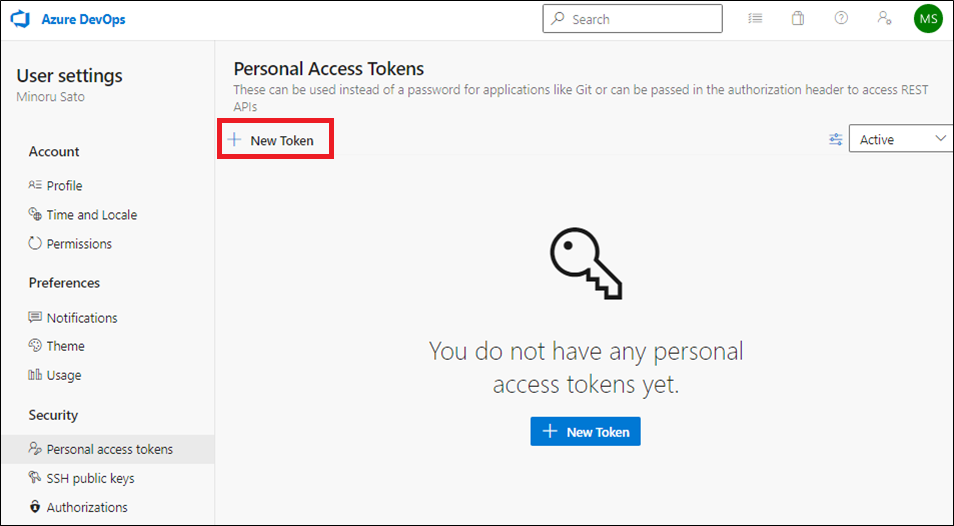Viewport: 954px width, 526px height.
Task: Click the blue New Token button
Action: (x=585, y=432)
